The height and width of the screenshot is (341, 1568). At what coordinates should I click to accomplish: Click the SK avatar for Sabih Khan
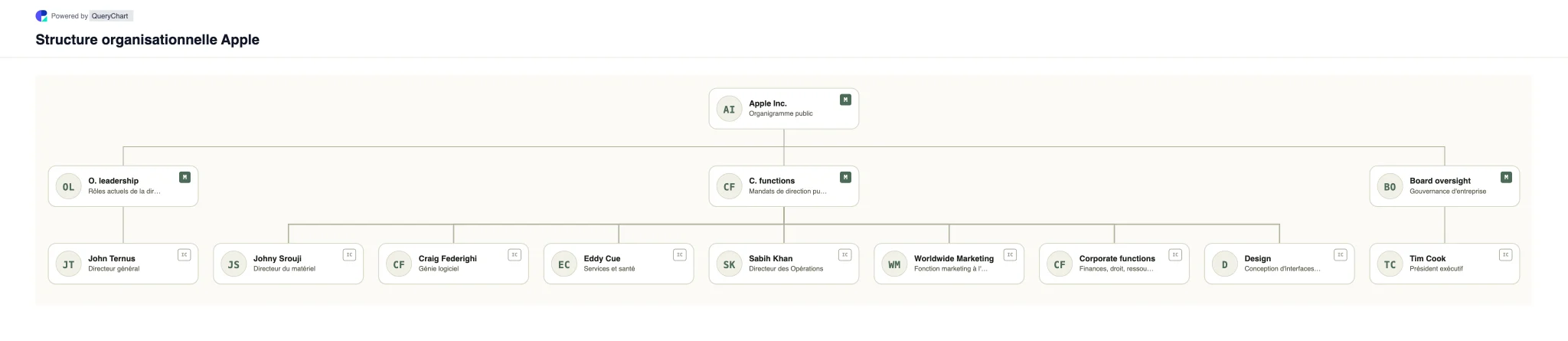pyautogui.click(x=729, y=264)
